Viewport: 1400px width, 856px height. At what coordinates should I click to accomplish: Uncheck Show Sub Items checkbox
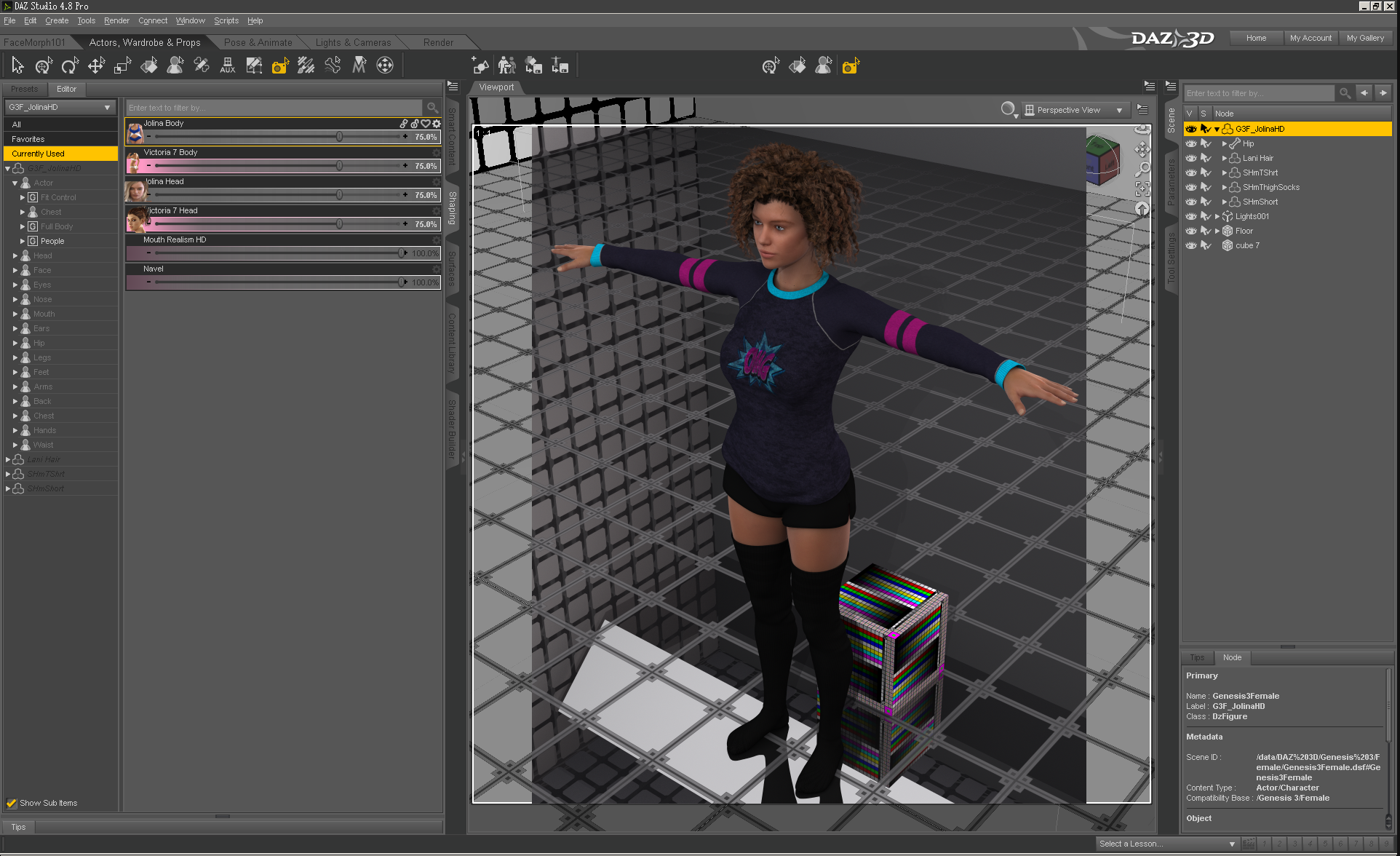point(12,803)
